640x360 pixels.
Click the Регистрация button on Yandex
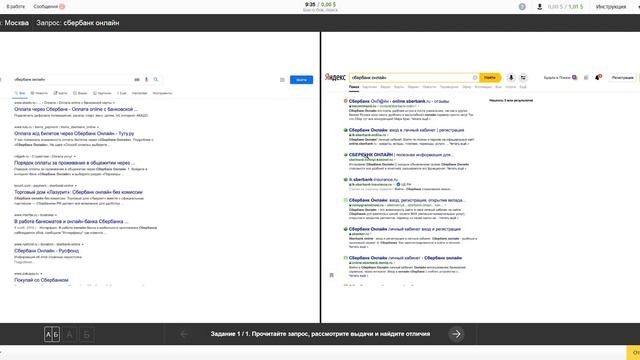[622, 77]
